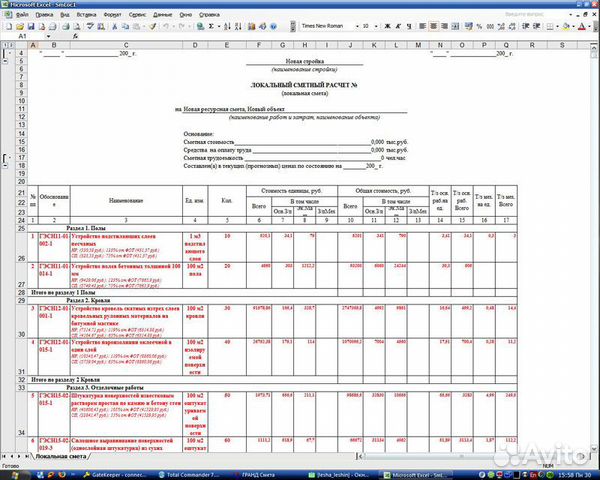Open Print Preview from the toolbar

tap(77, 26)
